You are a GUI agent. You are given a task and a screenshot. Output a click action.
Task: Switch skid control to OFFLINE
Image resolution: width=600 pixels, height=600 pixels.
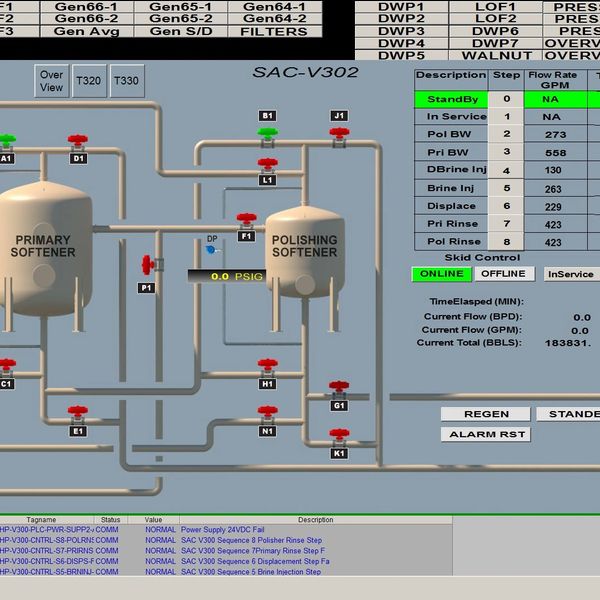tap(504, 274)
